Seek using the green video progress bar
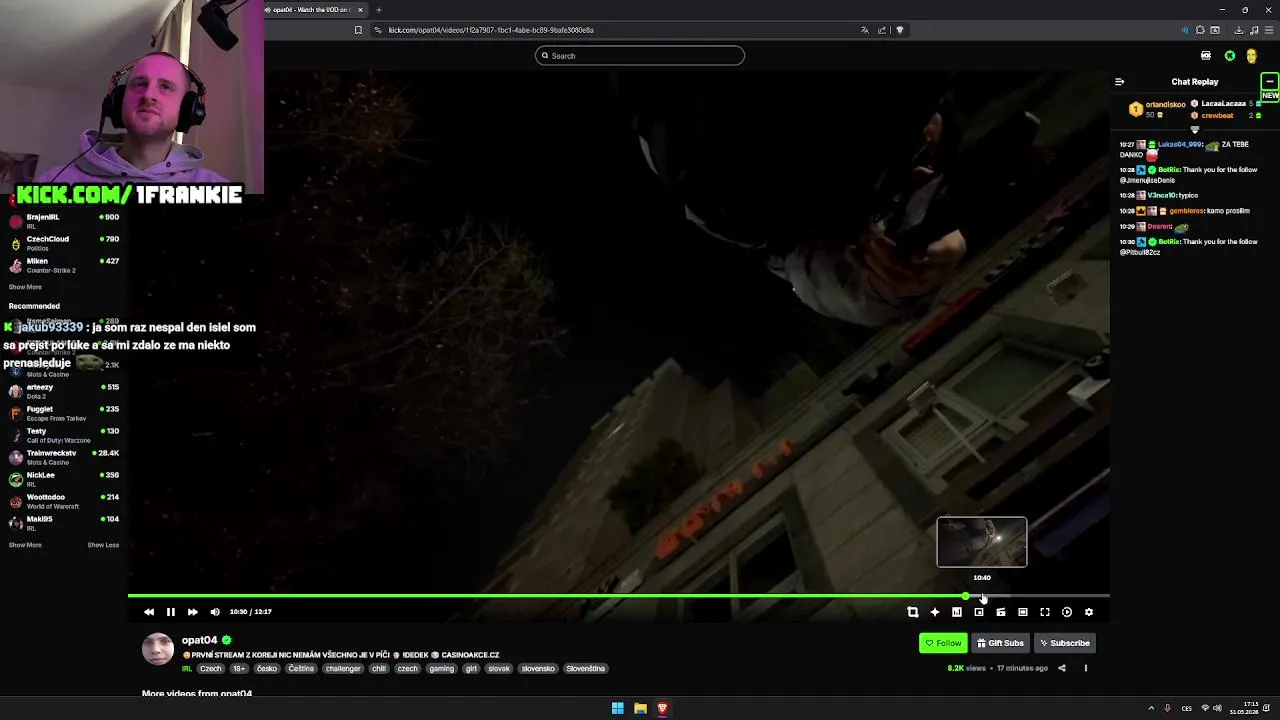This screenshot has height=720, width=1280. [x=618, y=597]
